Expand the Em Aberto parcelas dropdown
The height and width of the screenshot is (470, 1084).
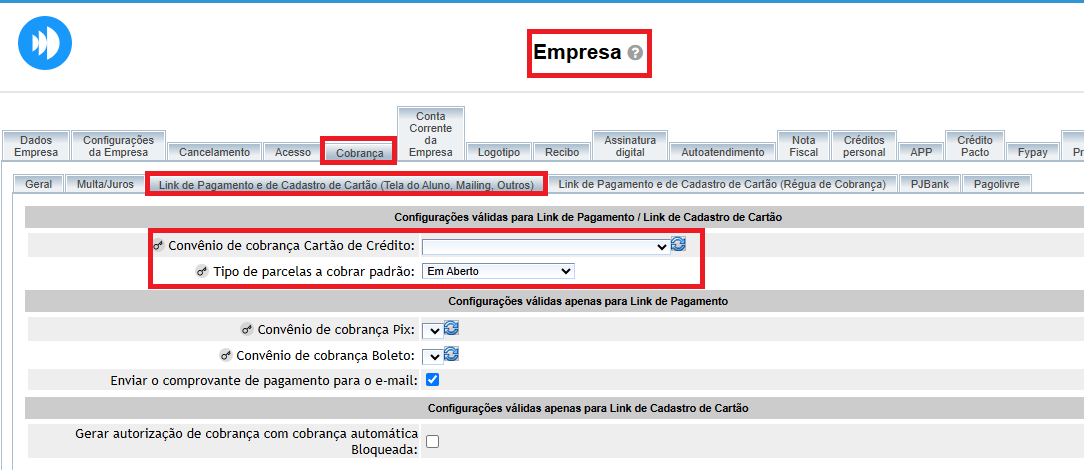pyautogui.click(x=497, y=271)
